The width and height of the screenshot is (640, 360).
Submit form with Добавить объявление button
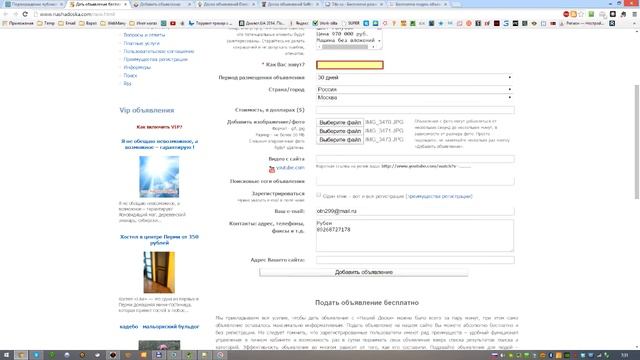[x=364, y=272]
